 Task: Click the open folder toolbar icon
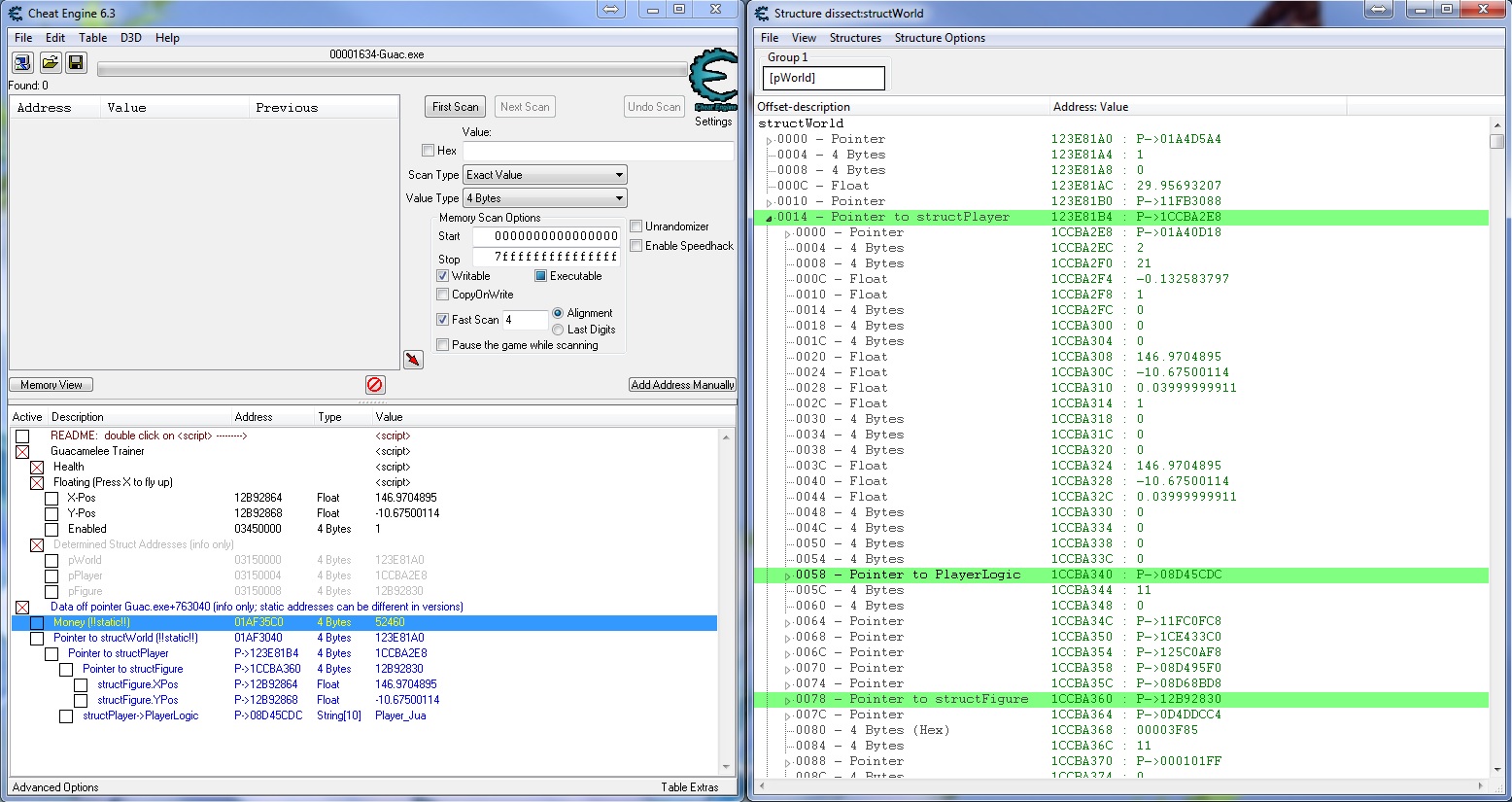tap(50, 63)
